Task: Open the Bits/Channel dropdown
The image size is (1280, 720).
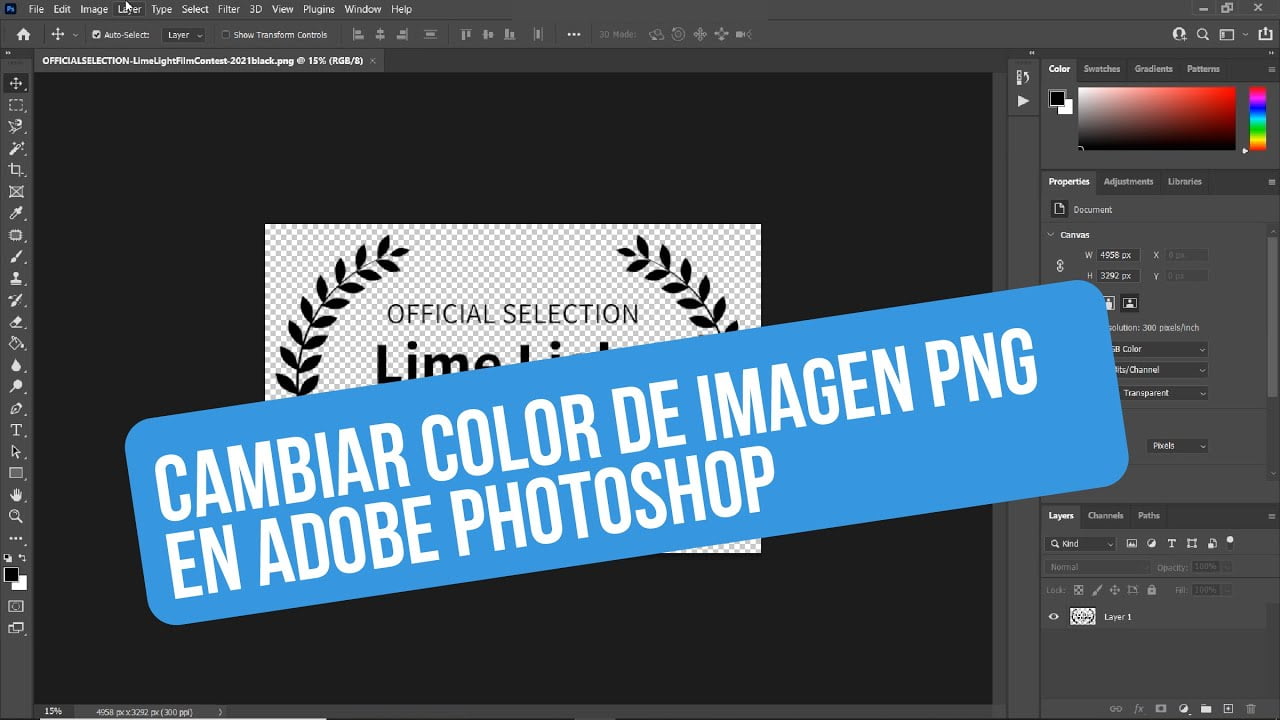Action: coord(1160,370)
